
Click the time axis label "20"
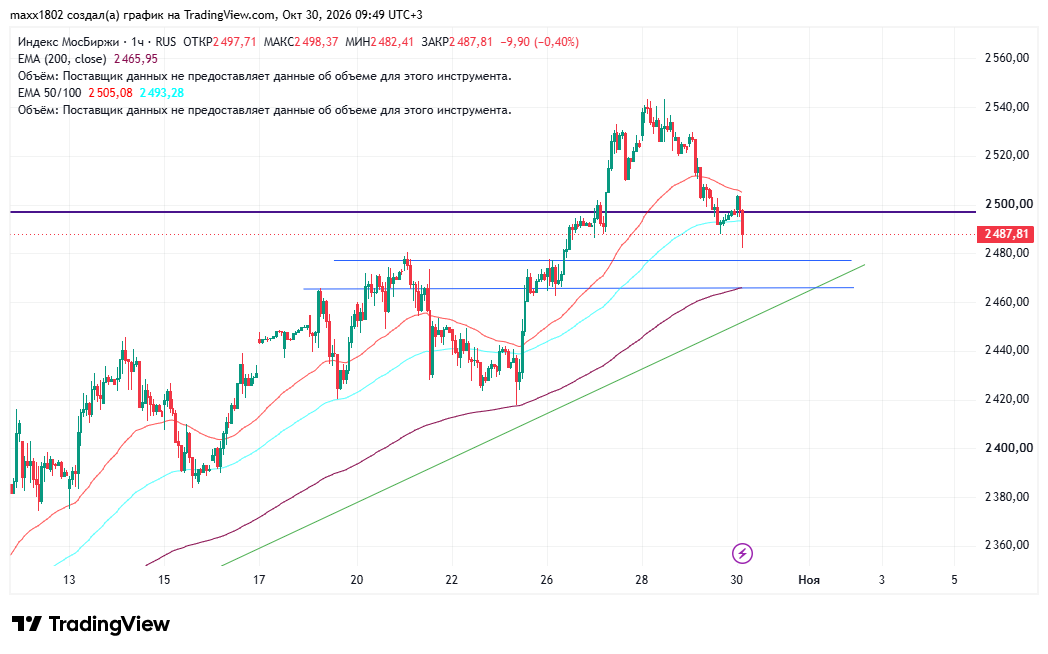pyautogui.click(x=357, y=580)
